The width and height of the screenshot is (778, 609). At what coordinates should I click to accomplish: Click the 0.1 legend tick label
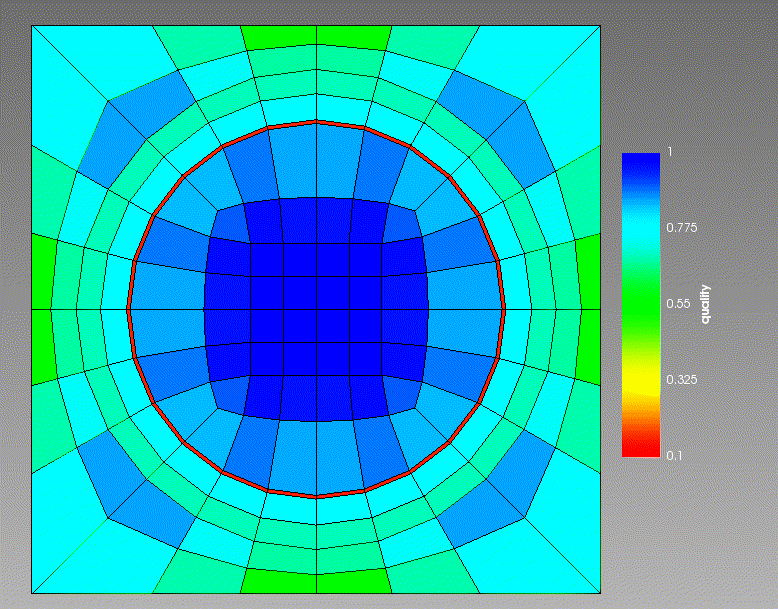674,456
